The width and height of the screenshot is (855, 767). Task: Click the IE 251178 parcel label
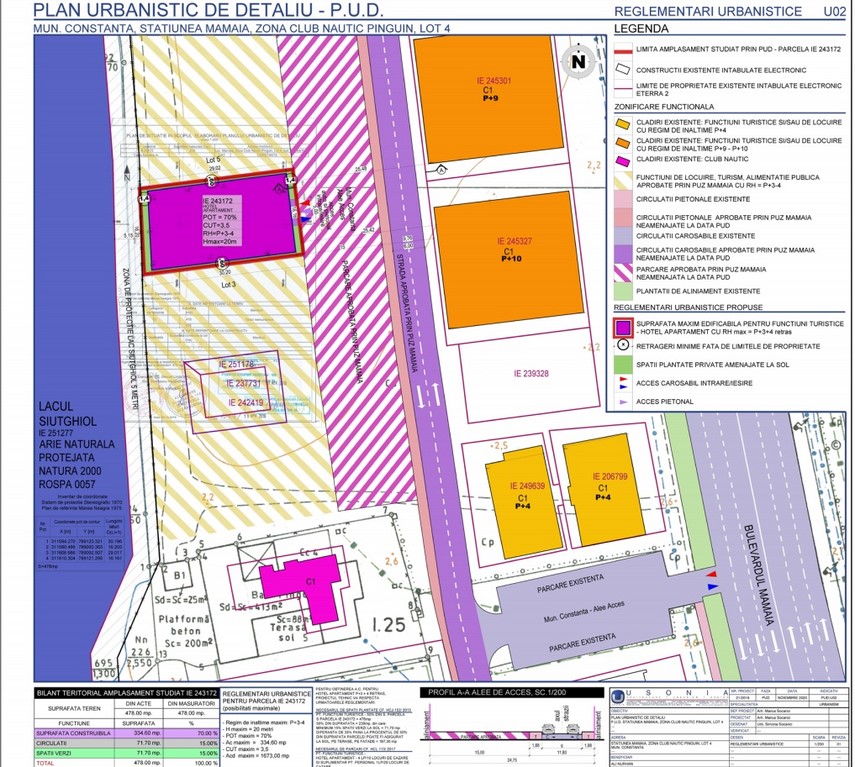click(237, 364)
